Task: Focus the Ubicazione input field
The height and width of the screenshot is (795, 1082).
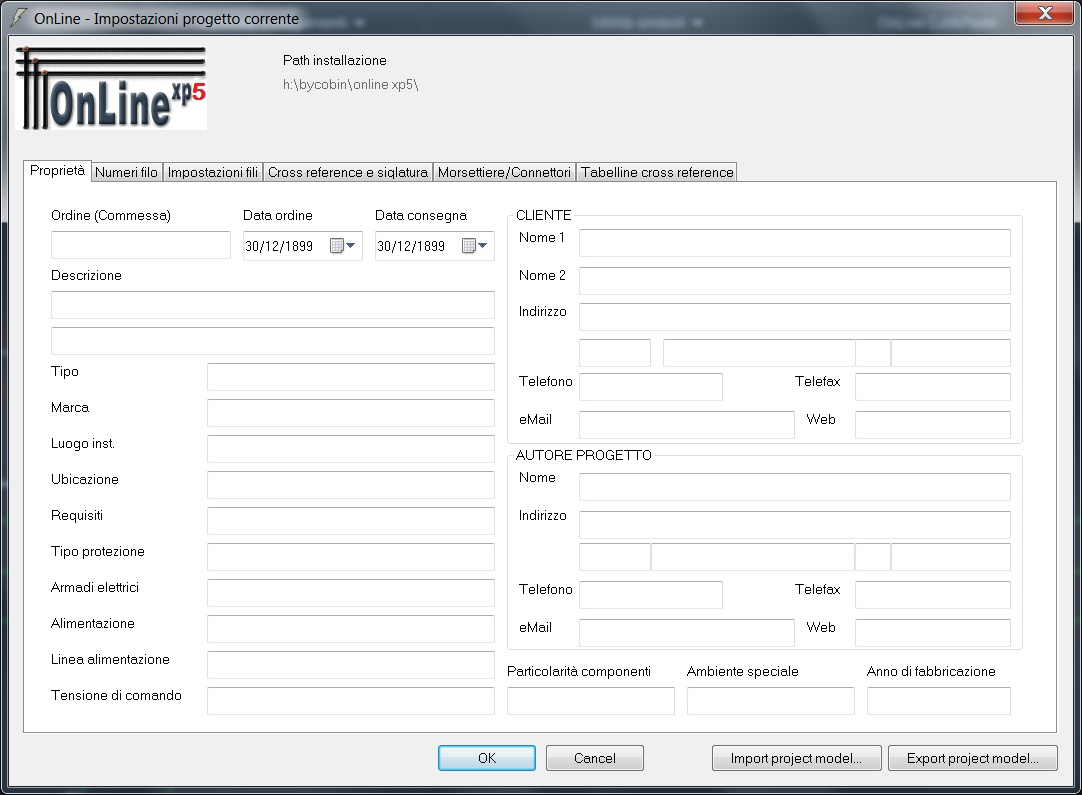Action: 351,484
